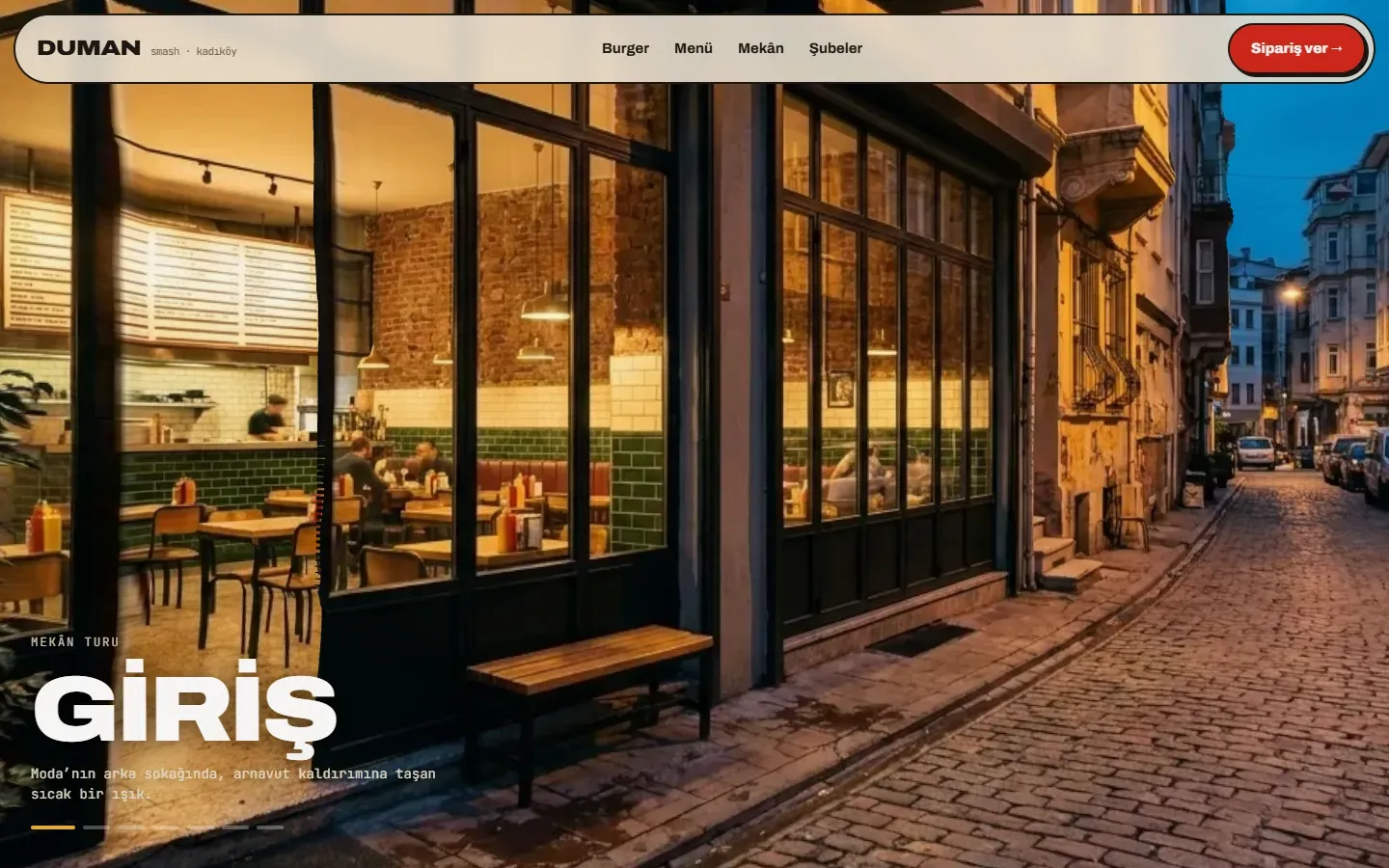Open the Burger nav link
This screenshot has height=868, width=1389.
pos(625,48)
